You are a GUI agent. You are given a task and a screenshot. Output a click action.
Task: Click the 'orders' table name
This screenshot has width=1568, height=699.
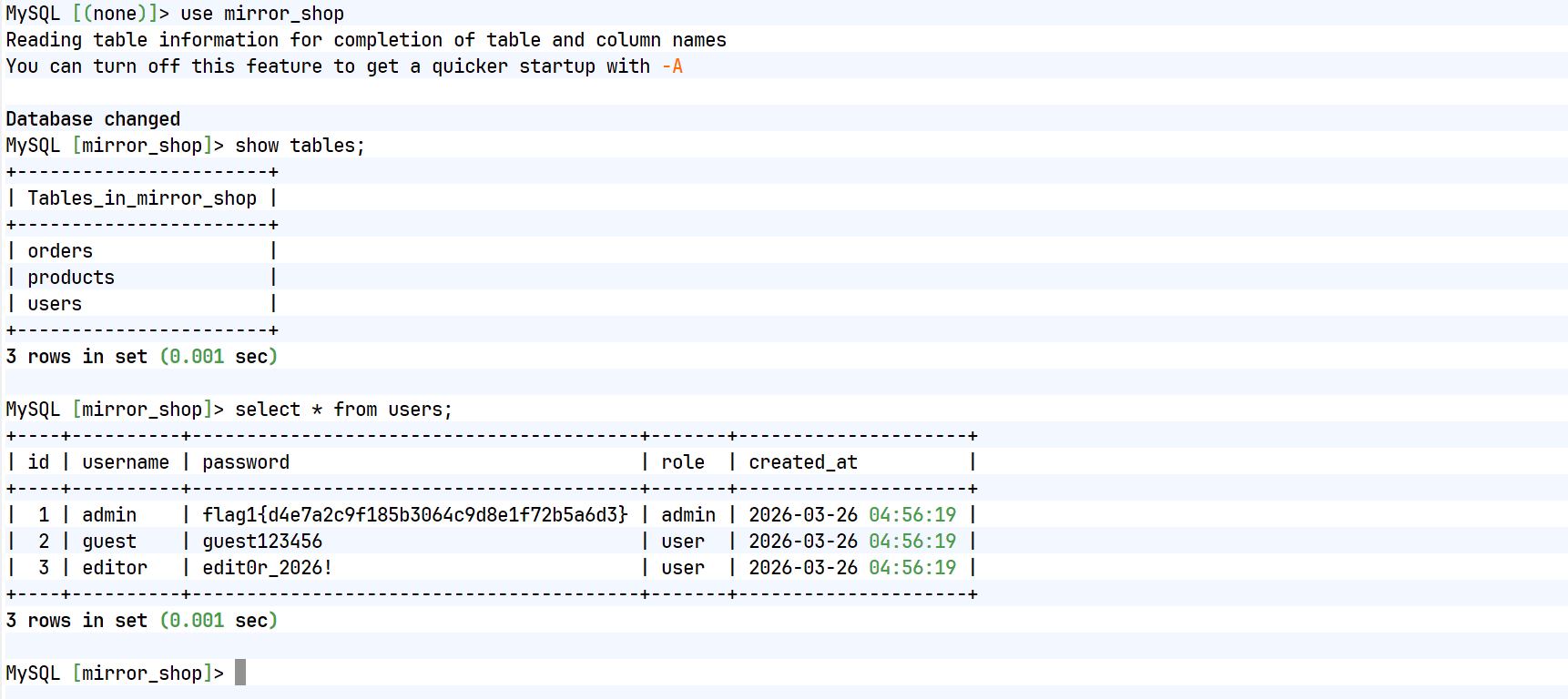coord(60,251)
